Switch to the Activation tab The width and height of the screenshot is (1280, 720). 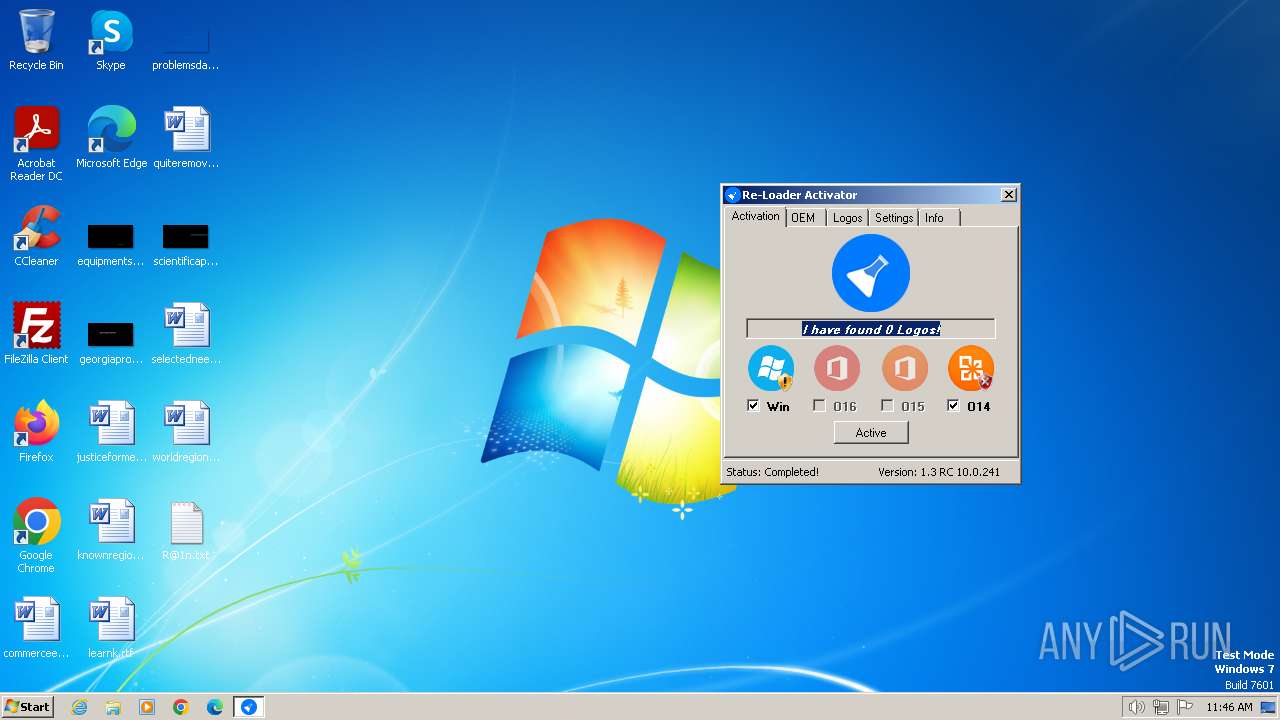click(x=755, y=216)
